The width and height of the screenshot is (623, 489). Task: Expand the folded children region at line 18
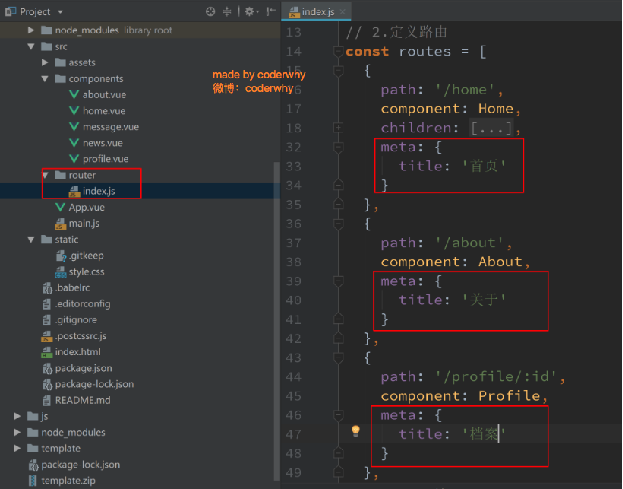coord(338,128)
